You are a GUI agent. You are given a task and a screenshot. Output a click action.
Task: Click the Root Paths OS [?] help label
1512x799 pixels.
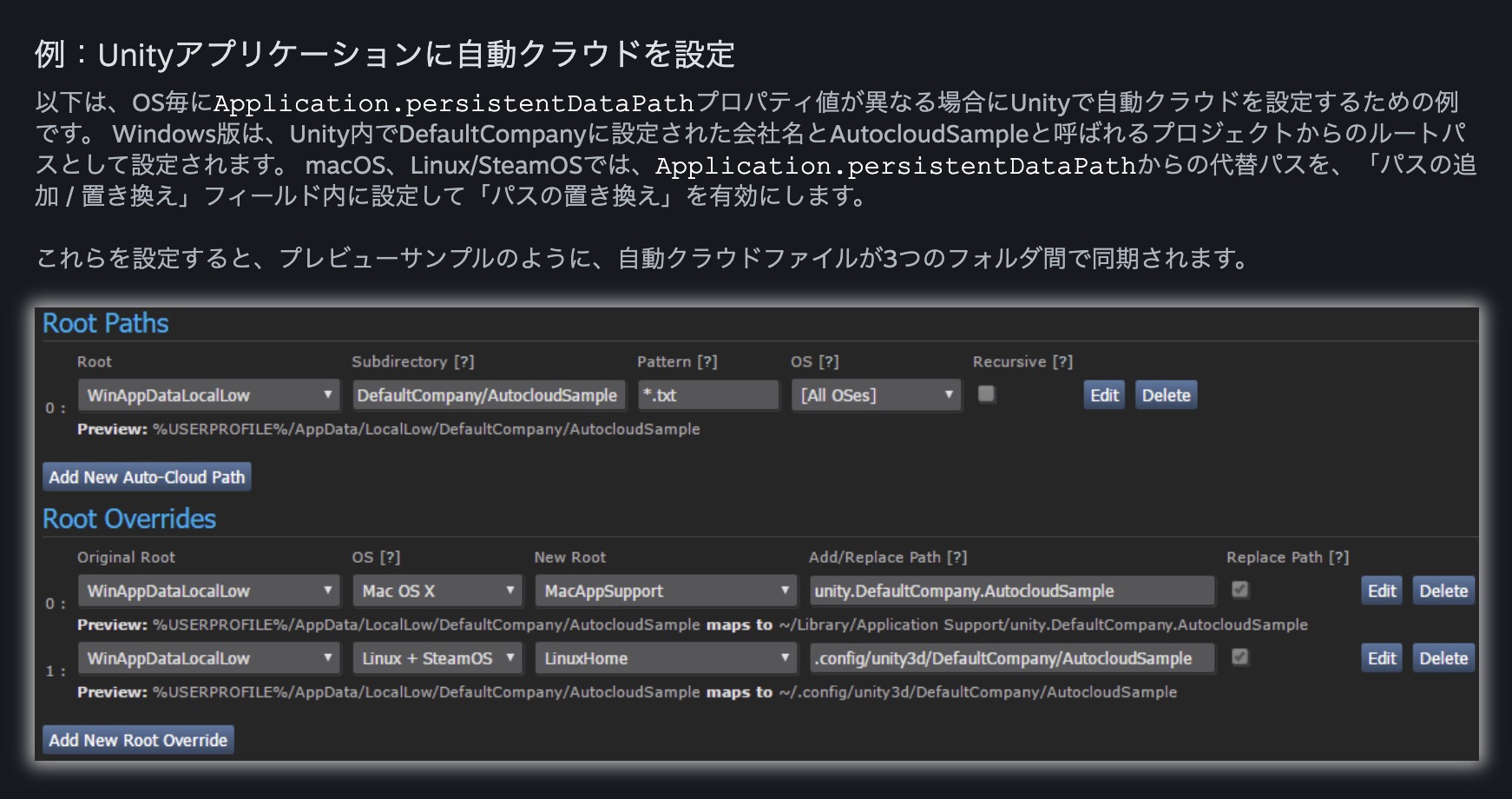(815, 361)
